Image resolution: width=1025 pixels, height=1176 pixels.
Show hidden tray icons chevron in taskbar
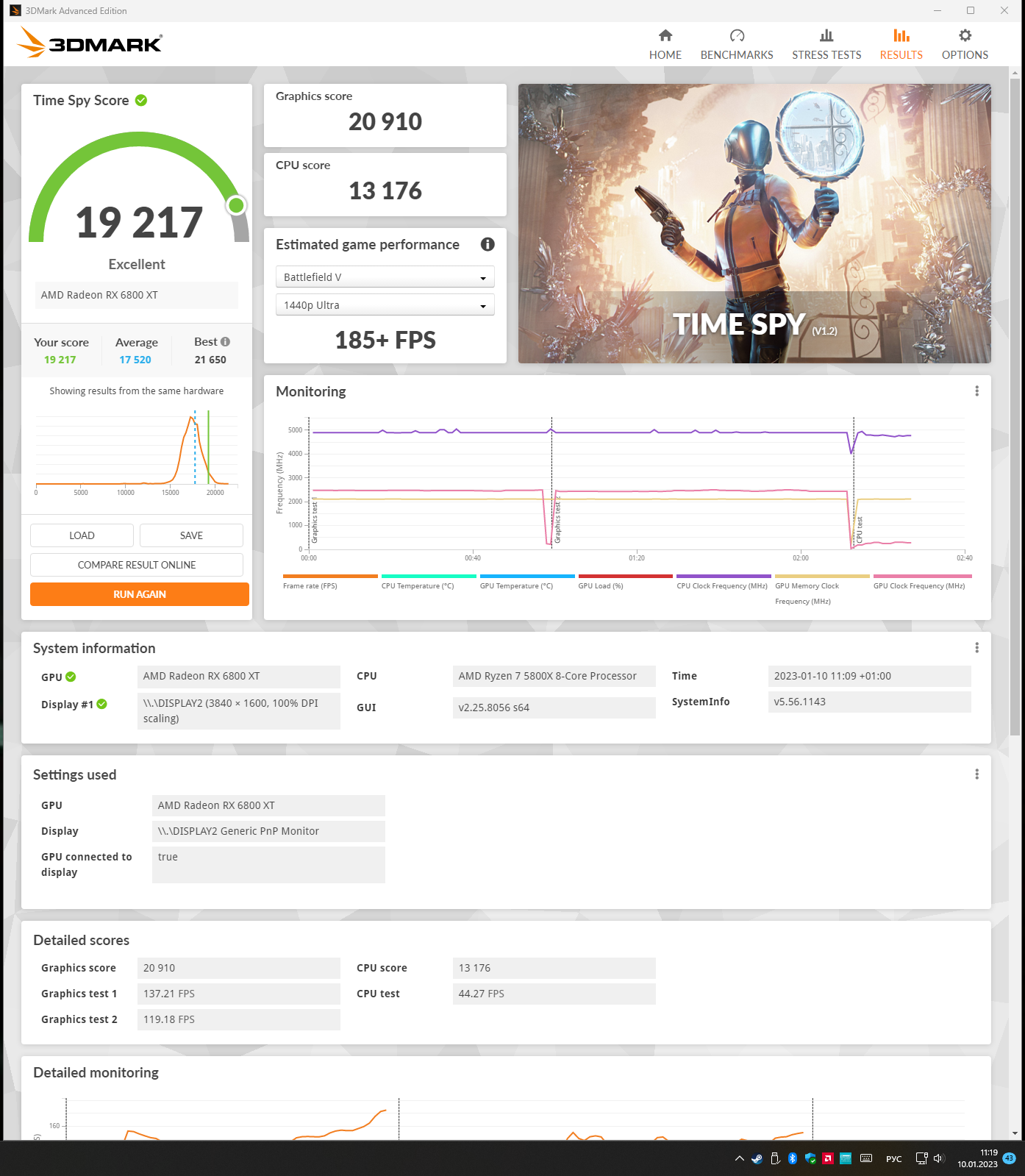pyautogui.click(x=739, y=1158)
